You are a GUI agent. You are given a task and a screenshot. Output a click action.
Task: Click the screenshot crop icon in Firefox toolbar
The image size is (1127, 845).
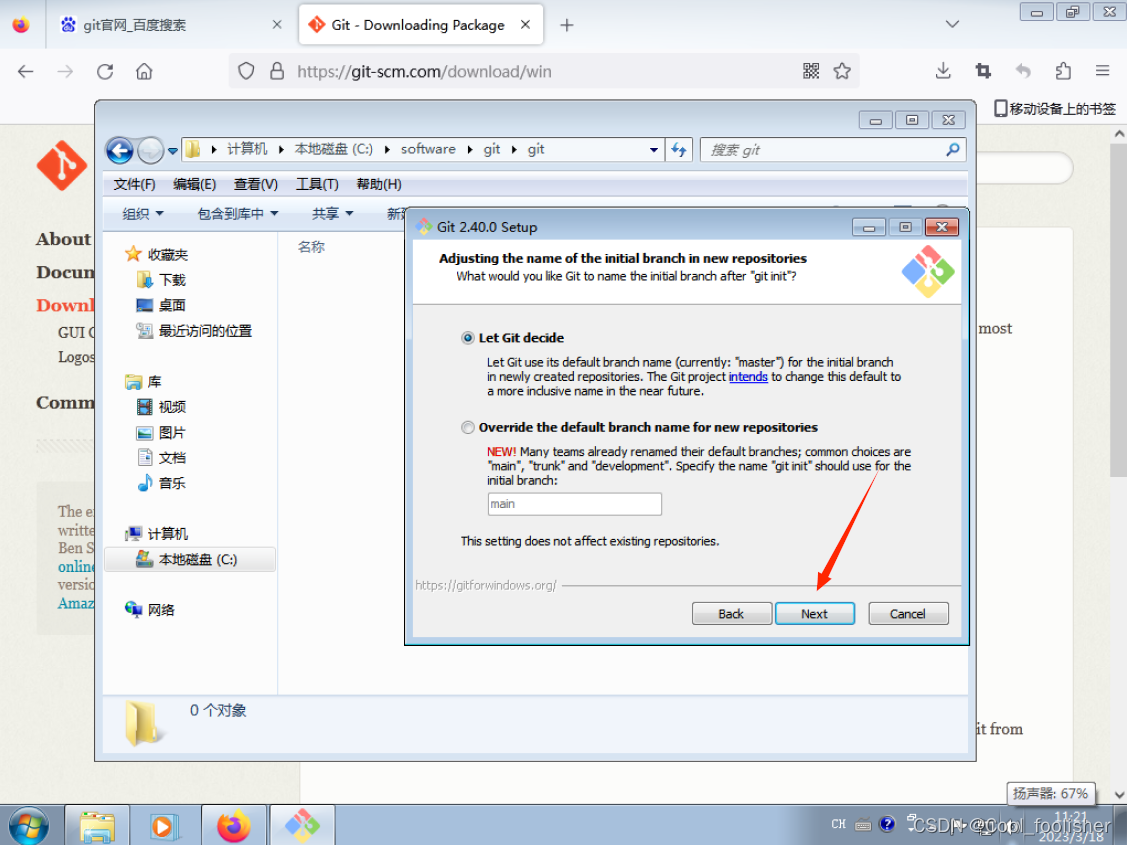click(983, 71)
